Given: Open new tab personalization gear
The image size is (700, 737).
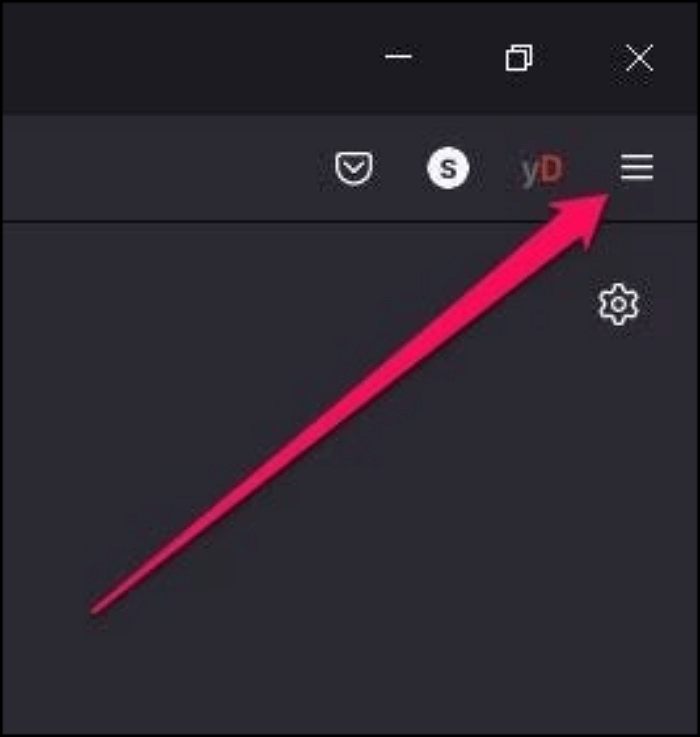Looking at the screenshot, I should (619, 304).
